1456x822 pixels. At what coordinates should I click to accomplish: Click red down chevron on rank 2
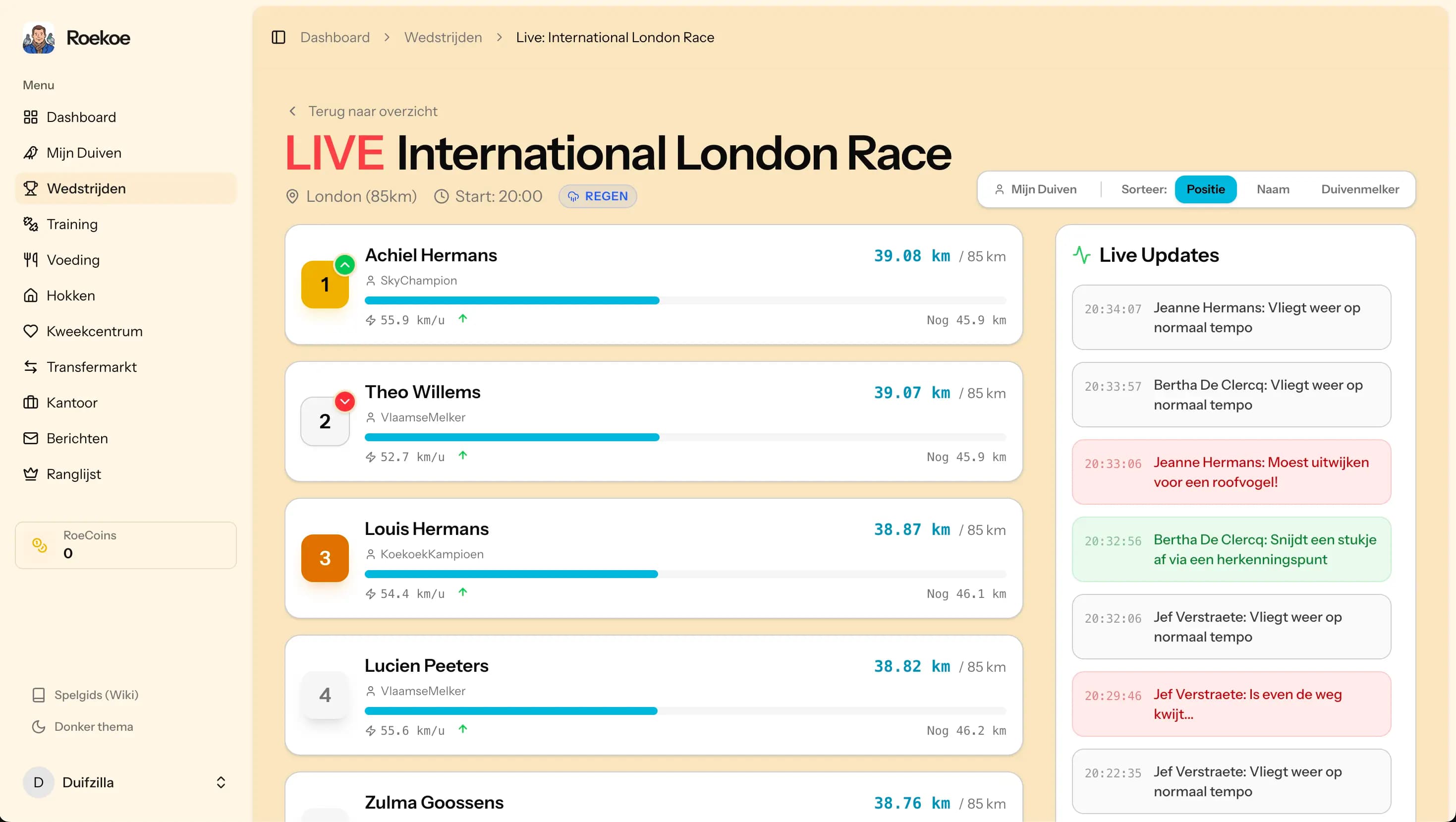tap(345, 402)
